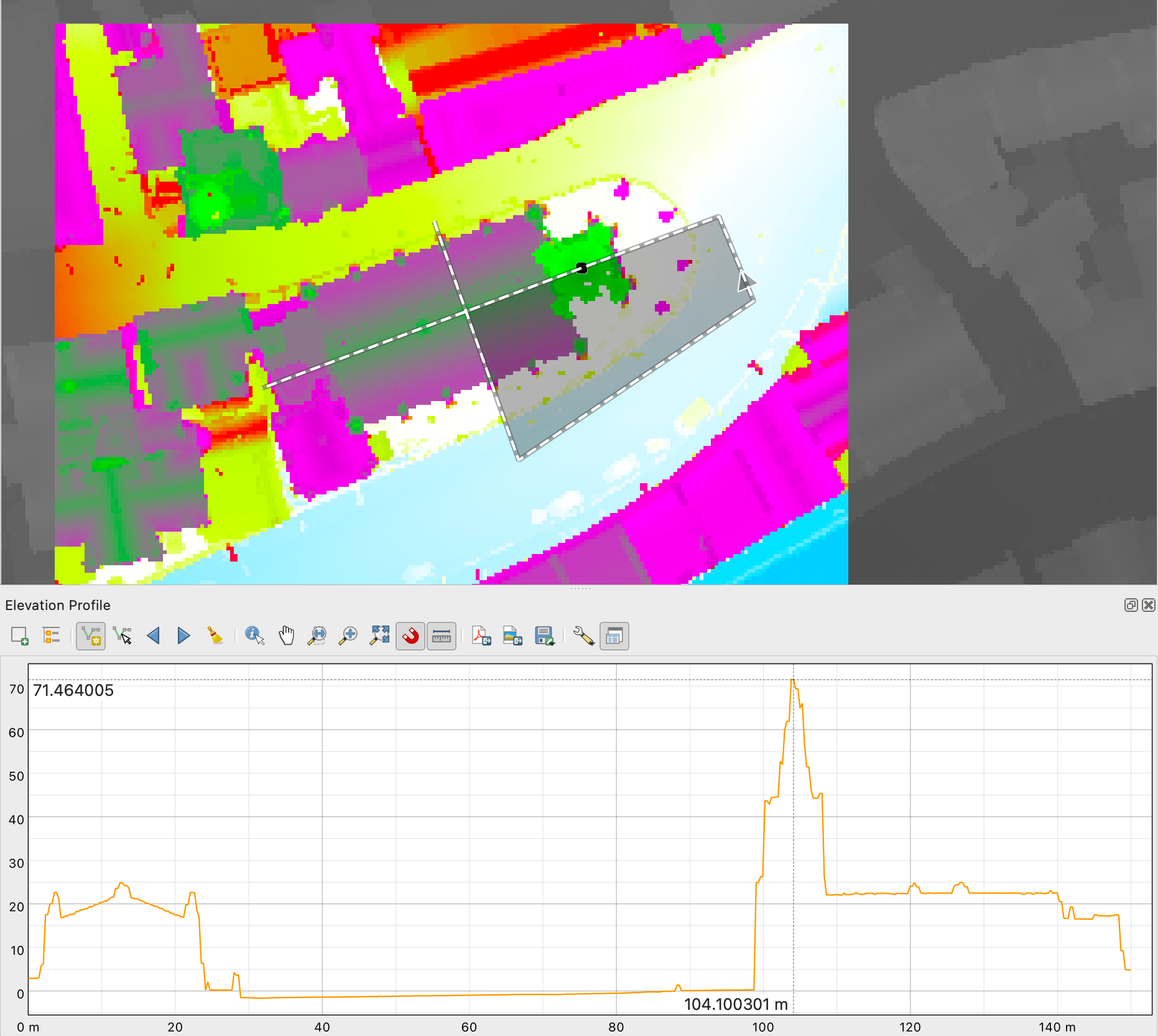The height and width of the screenshot is (1036, 1158).
Task: Toggle the Capture Curve drawing tool
Action: (91, 636)
